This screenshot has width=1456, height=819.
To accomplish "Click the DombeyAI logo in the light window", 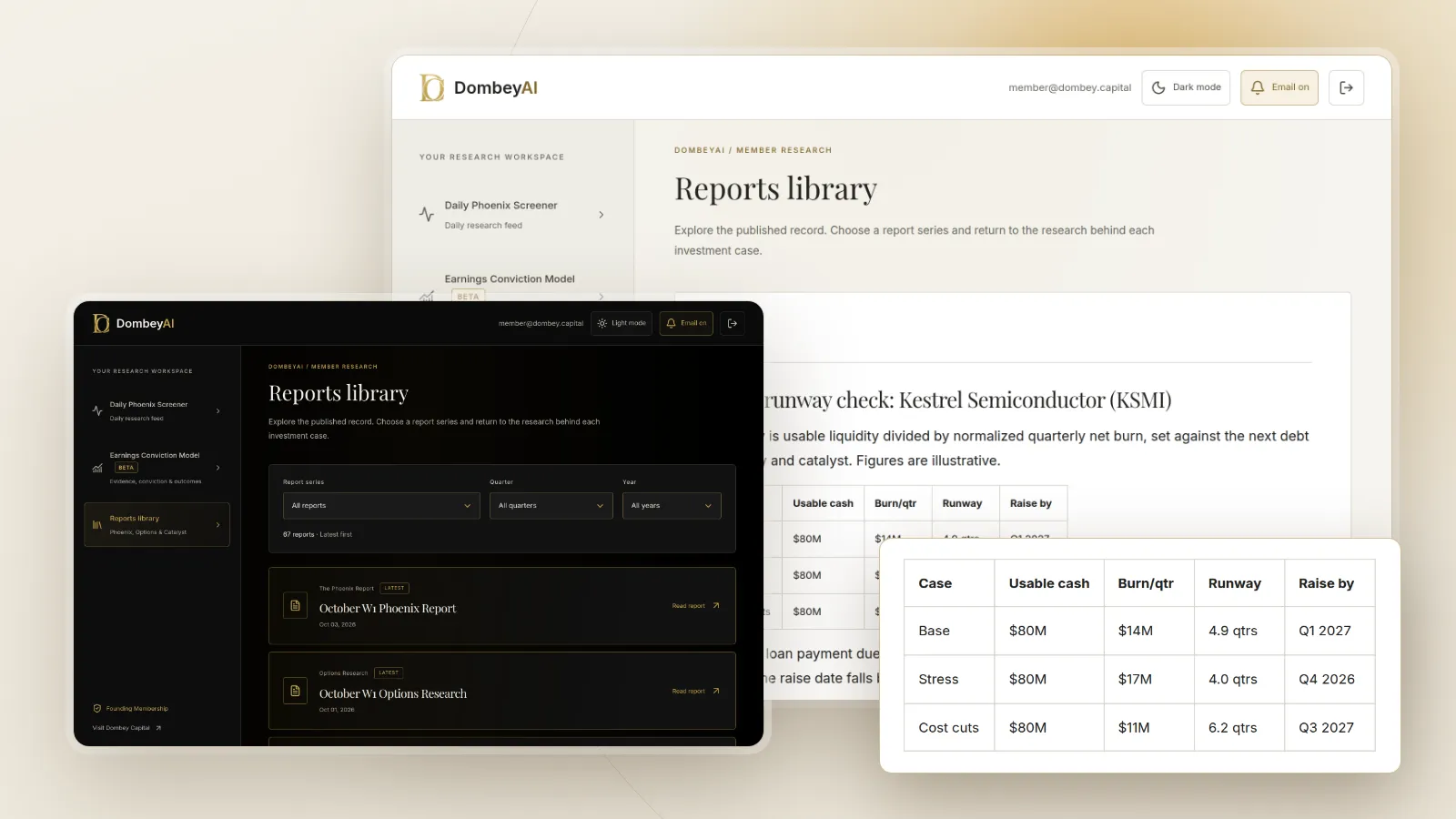I will pyautogui.click(x=479, y=87).
